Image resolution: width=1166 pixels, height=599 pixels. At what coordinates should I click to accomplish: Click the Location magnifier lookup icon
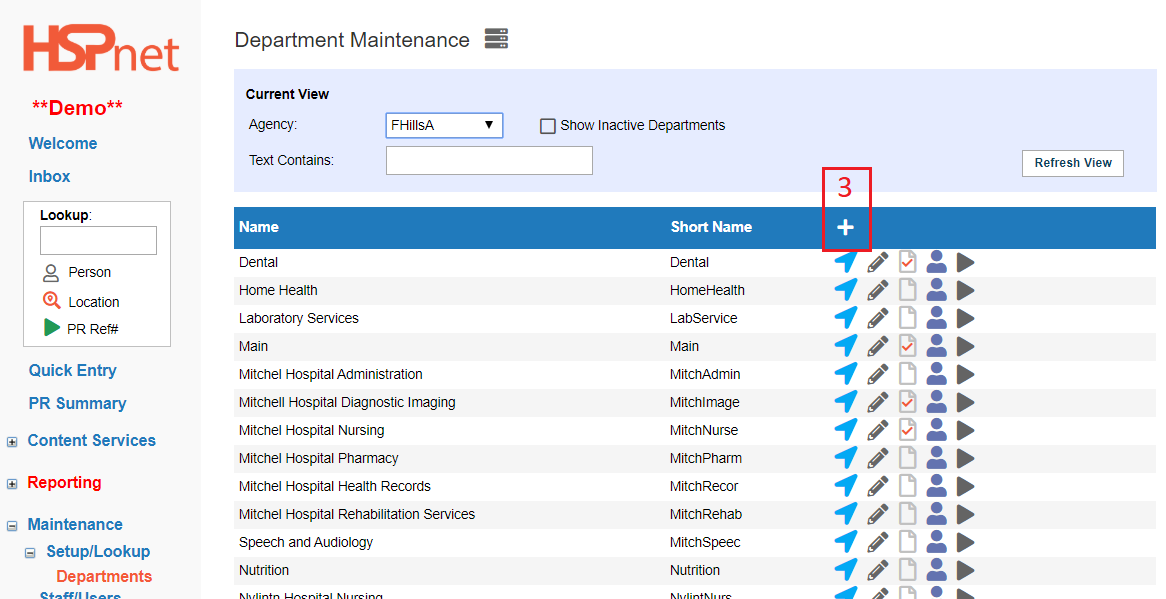tap(51, 300)
